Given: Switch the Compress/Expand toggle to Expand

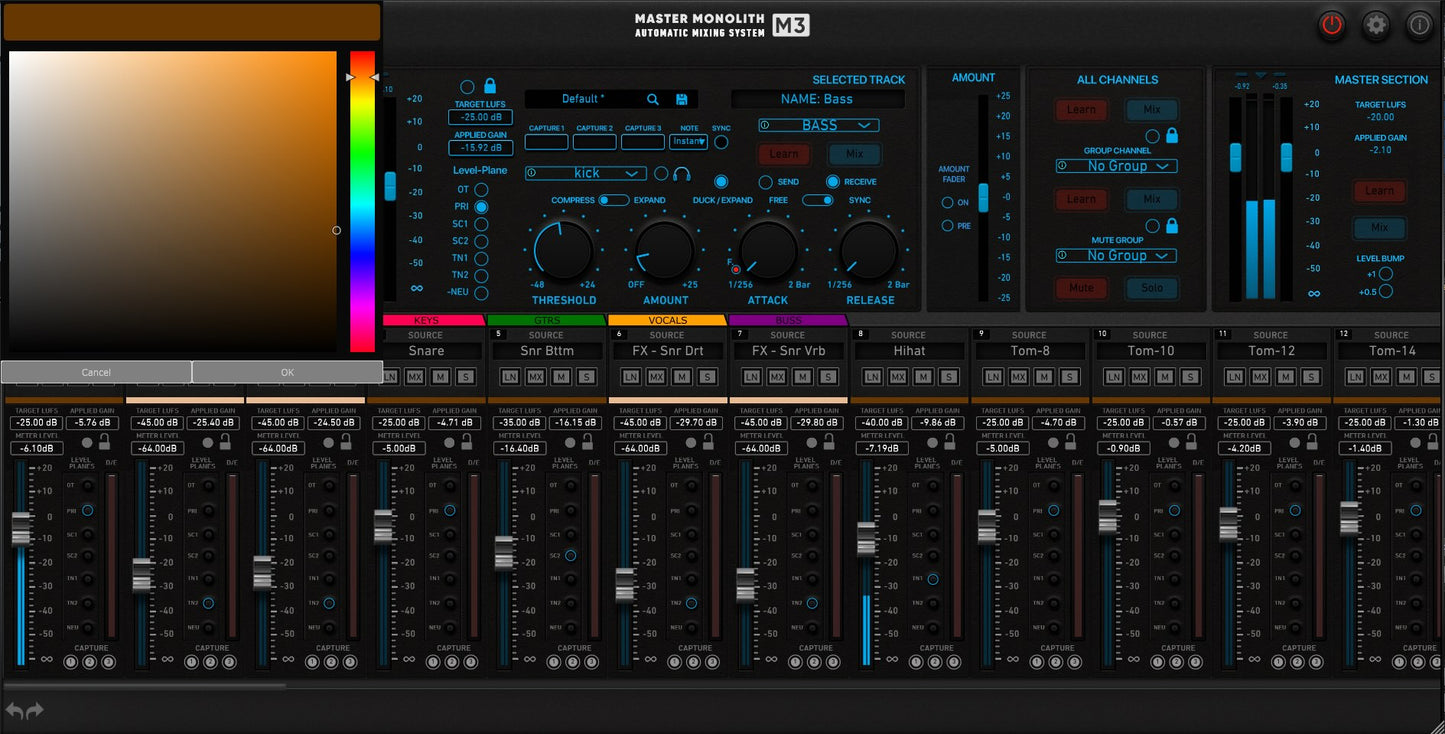Looking at the screenshot, I should click(x=620, y=200).
